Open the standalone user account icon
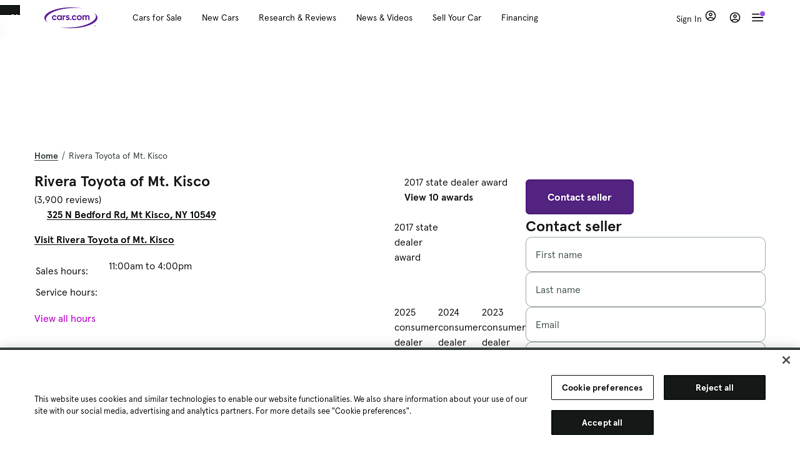 pyautogui.click(x=735, y=17)
